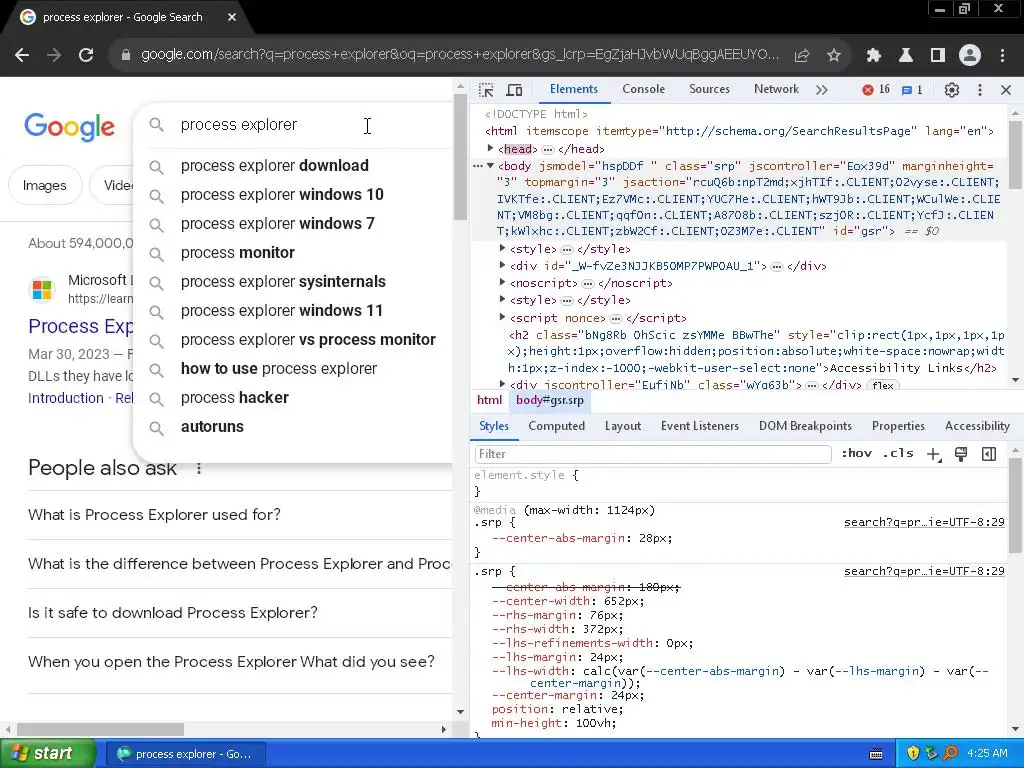Select the process hacker suggestion
Image resolution: width=1024 pixels, height=768 pixels.
coord(293,398)
